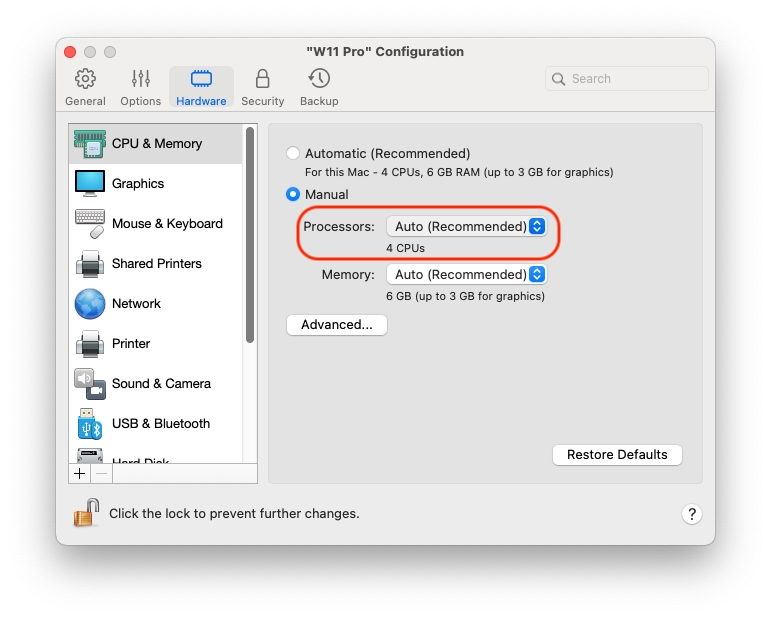The width and height of the screenshot is (771, 619).
Task: Open help with the question mark button
Action: tap(692, 514)
